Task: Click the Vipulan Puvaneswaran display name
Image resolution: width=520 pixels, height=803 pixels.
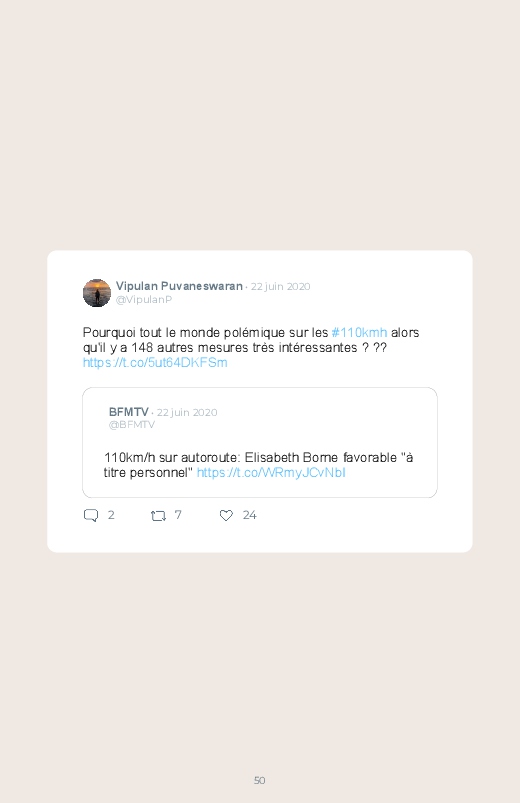Action: click(x=179, y=286)
